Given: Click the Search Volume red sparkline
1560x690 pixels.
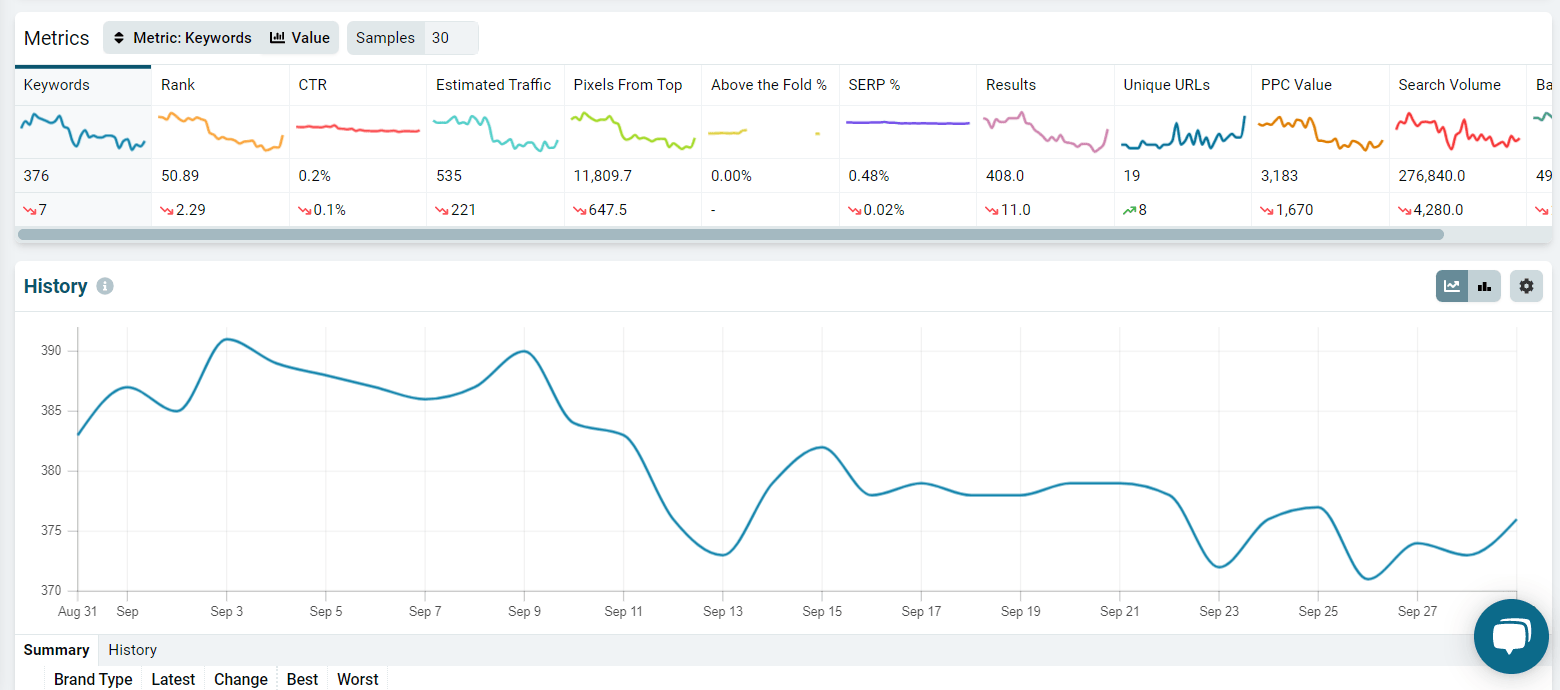Looking at the screenshot, I should coord(1458,132).
